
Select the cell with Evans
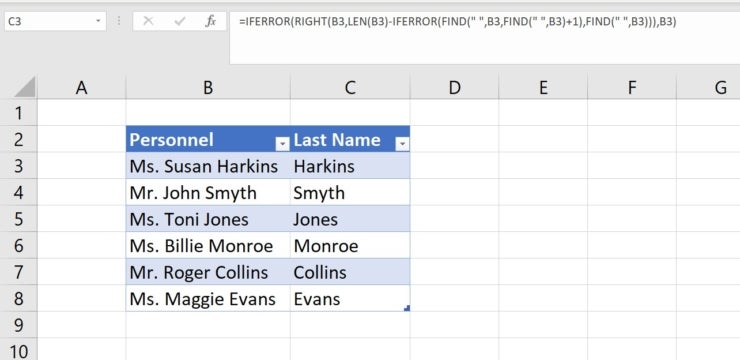[350, 299]
